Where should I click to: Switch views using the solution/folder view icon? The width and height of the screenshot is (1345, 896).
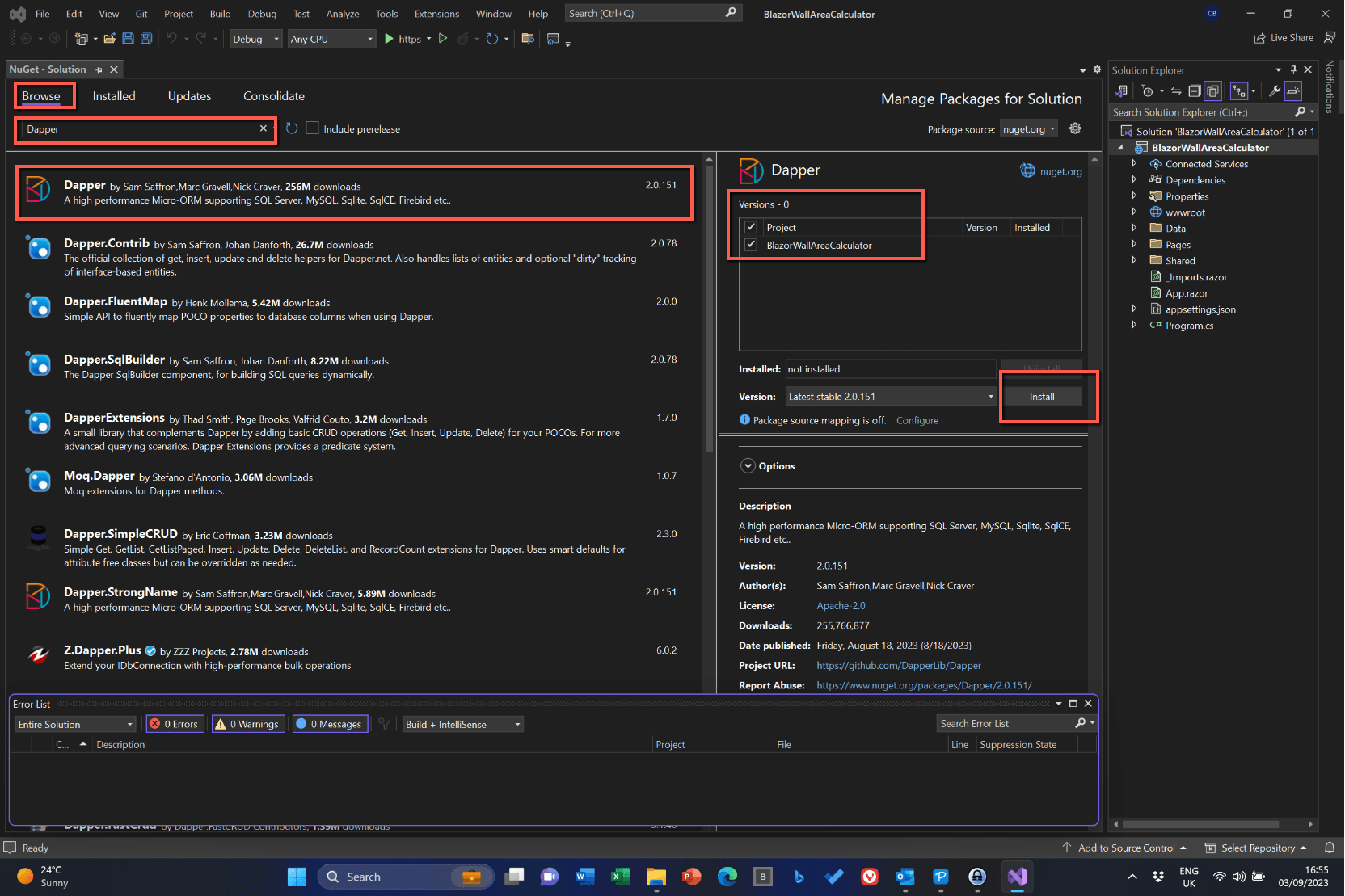[x=1121, y=91]
